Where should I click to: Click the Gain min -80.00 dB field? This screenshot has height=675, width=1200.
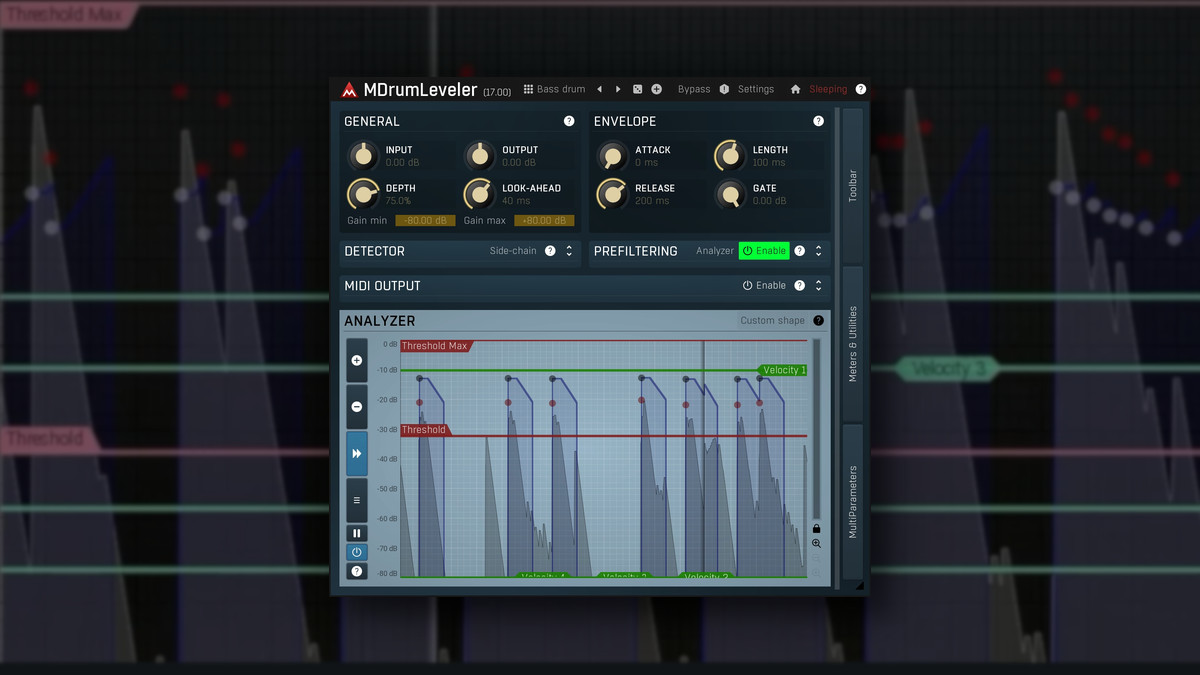point(426,220)
